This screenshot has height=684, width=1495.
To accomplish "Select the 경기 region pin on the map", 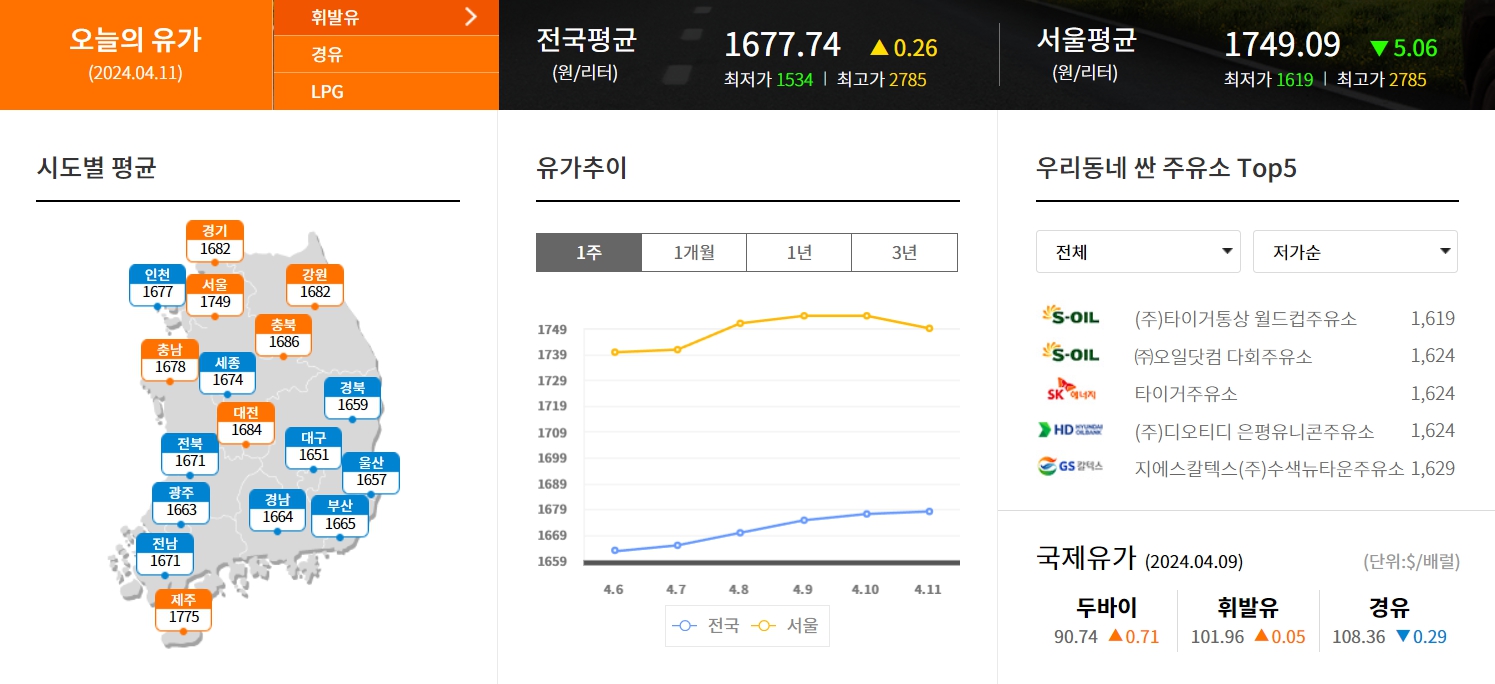I will pos(214,240).
